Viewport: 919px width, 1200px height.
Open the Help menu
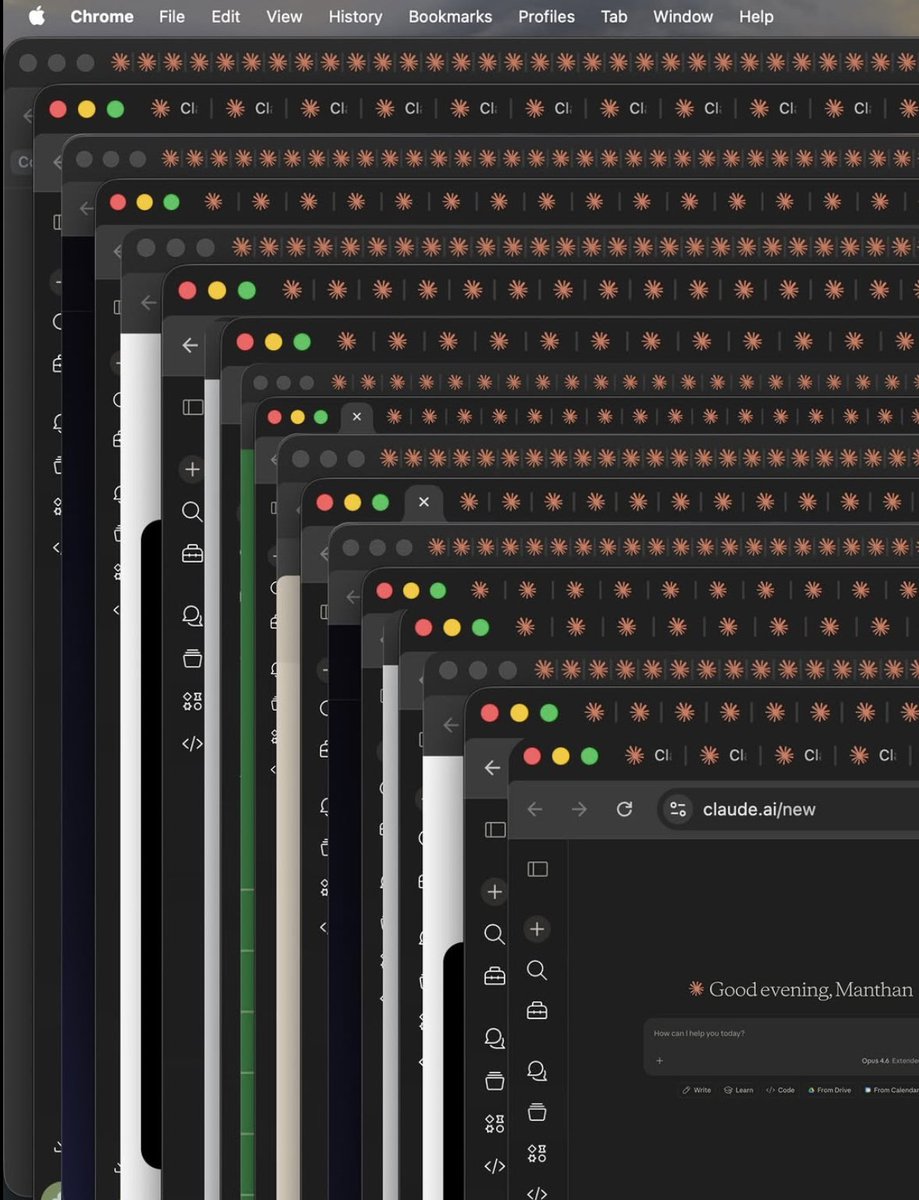pyautogui.click(x=756, y=16)
